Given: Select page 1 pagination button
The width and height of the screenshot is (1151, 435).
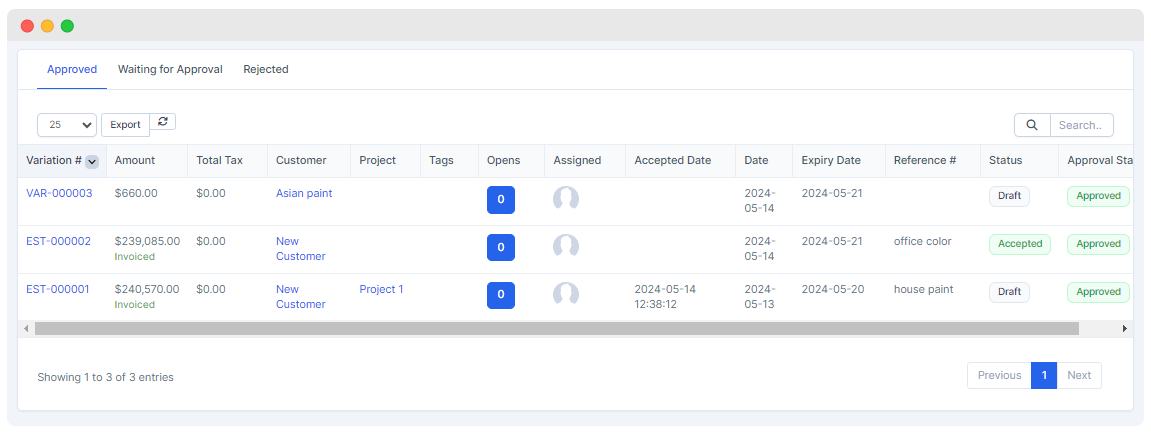Looking at the screenshot, I should (1044, 375).
